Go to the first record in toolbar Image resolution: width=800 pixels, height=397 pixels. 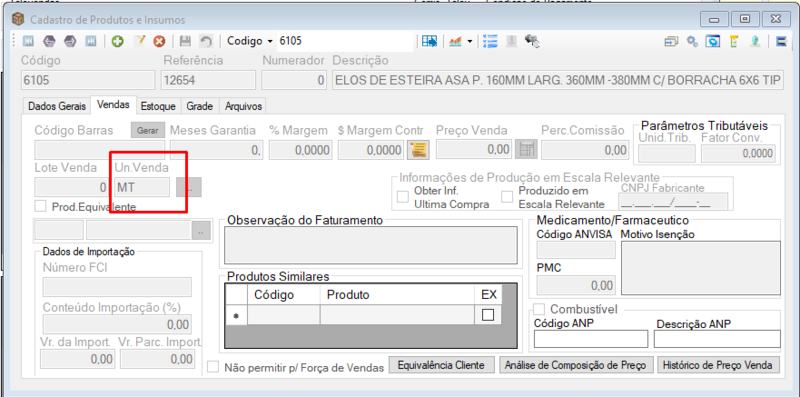pos(29,41)
